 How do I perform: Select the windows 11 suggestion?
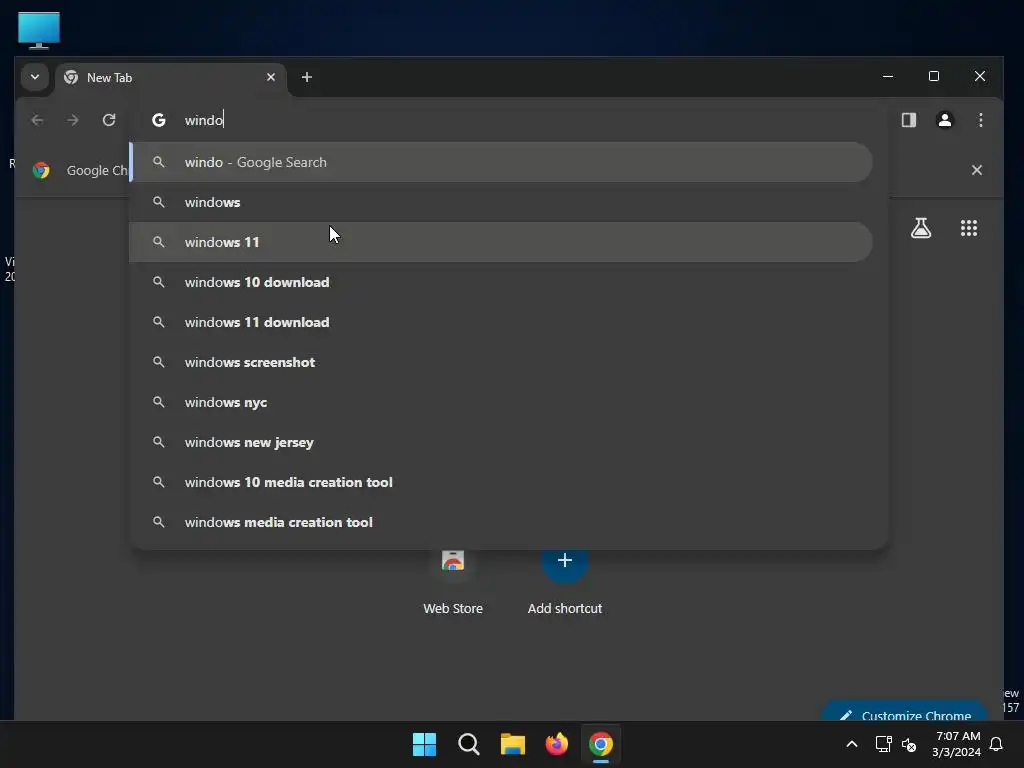click(501, 242)
